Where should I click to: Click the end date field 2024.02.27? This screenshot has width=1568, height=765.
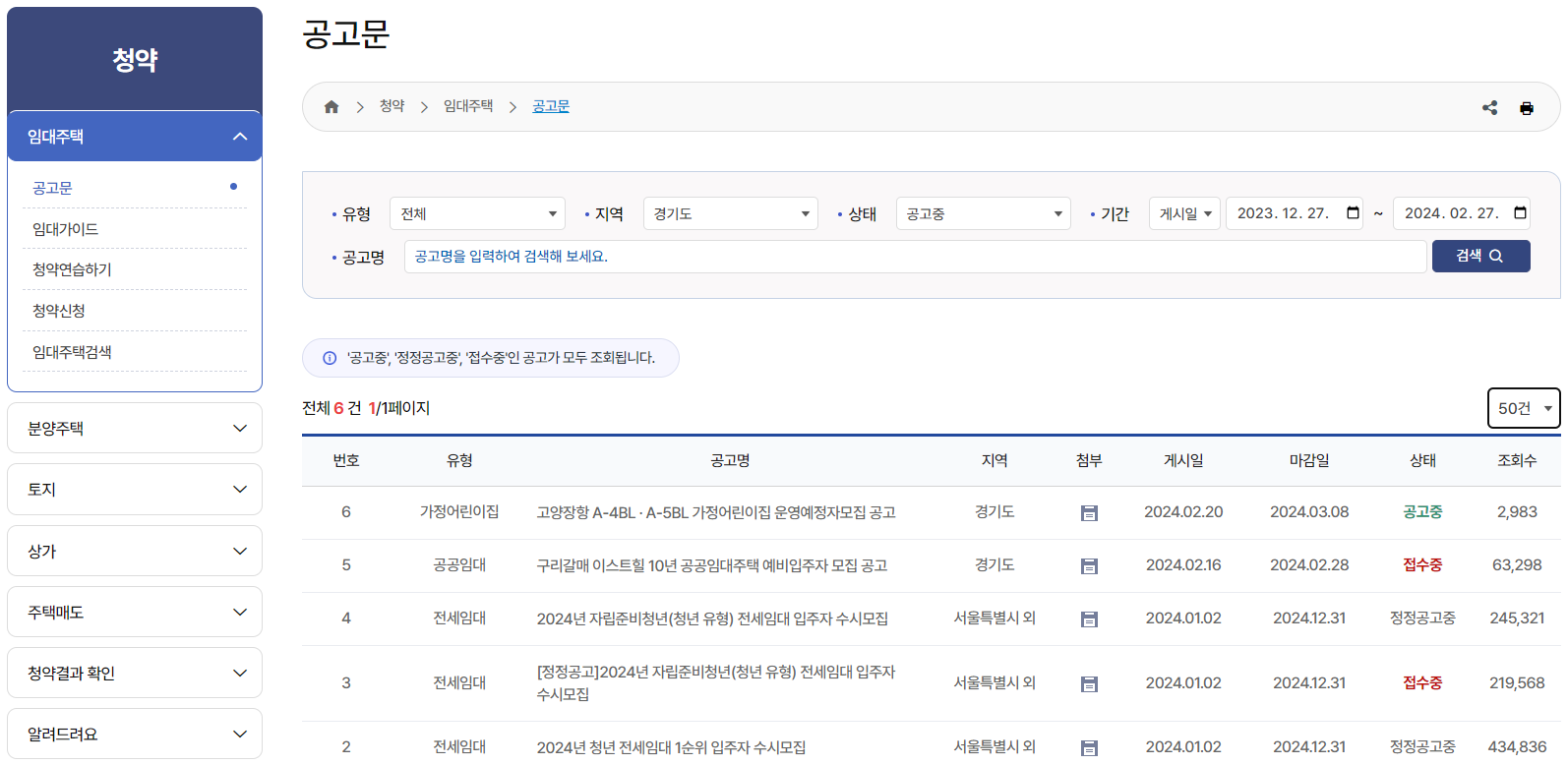click(x=1462, y=213)
